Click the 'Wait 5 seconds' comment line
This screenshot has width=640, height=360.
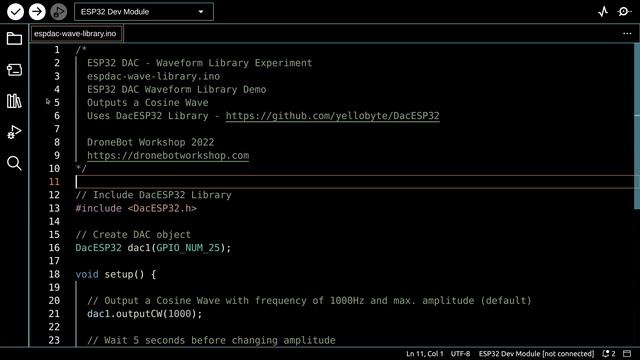point(211,340)
